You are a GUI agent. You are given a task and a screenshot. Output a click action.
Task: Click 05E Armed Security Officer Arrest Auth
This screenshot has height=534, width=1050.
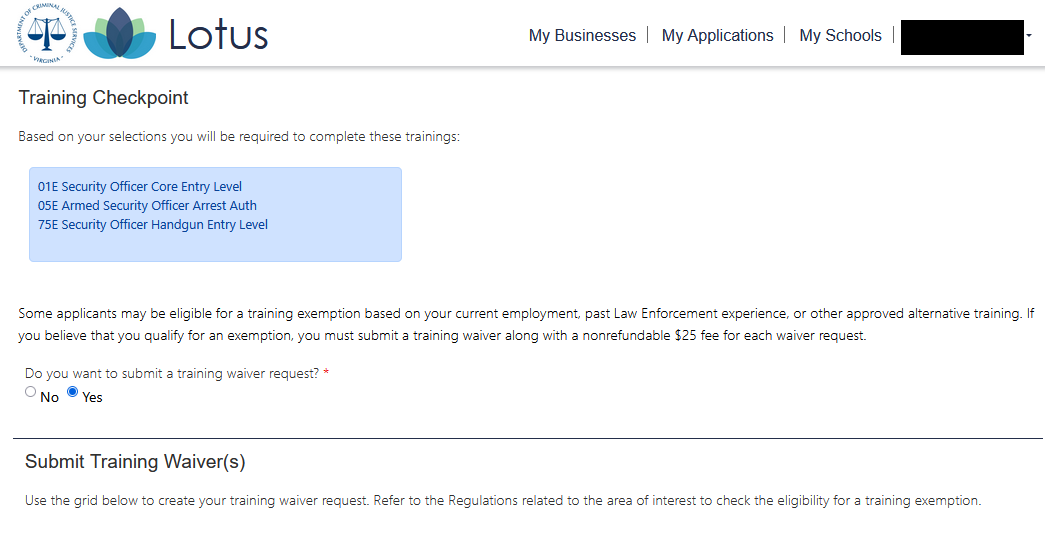point(147,206)
